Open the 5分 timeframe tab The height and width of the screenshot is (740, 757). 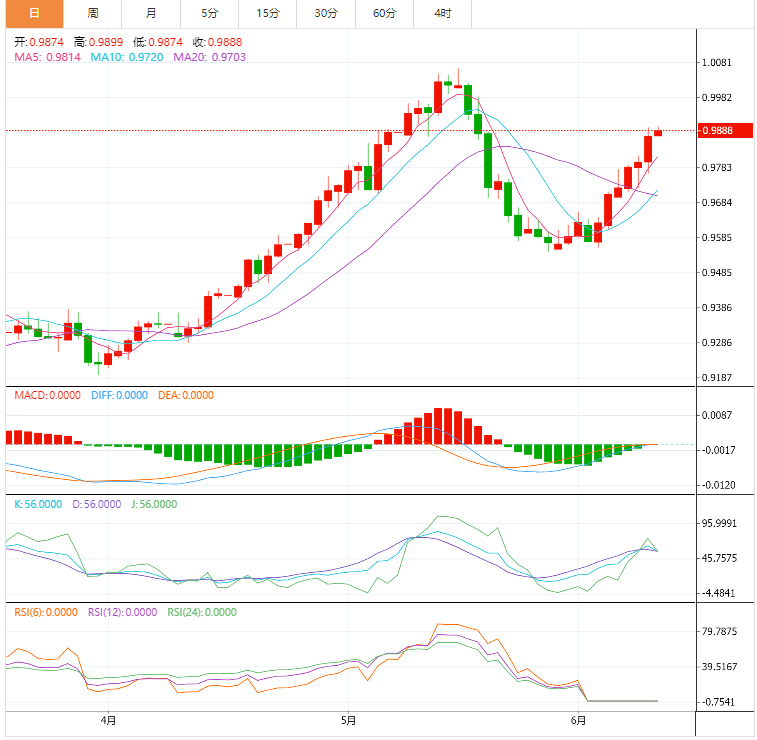[209, 13]
